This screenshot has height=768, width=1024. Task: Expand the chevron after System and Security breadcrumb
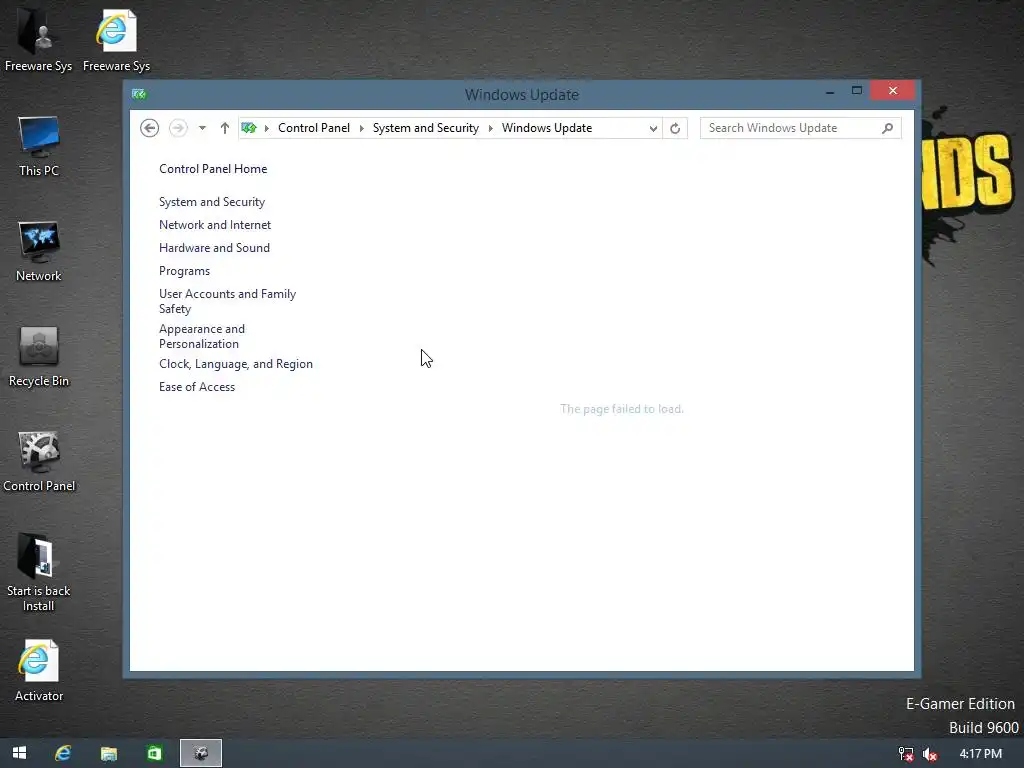tap(490, 128)
